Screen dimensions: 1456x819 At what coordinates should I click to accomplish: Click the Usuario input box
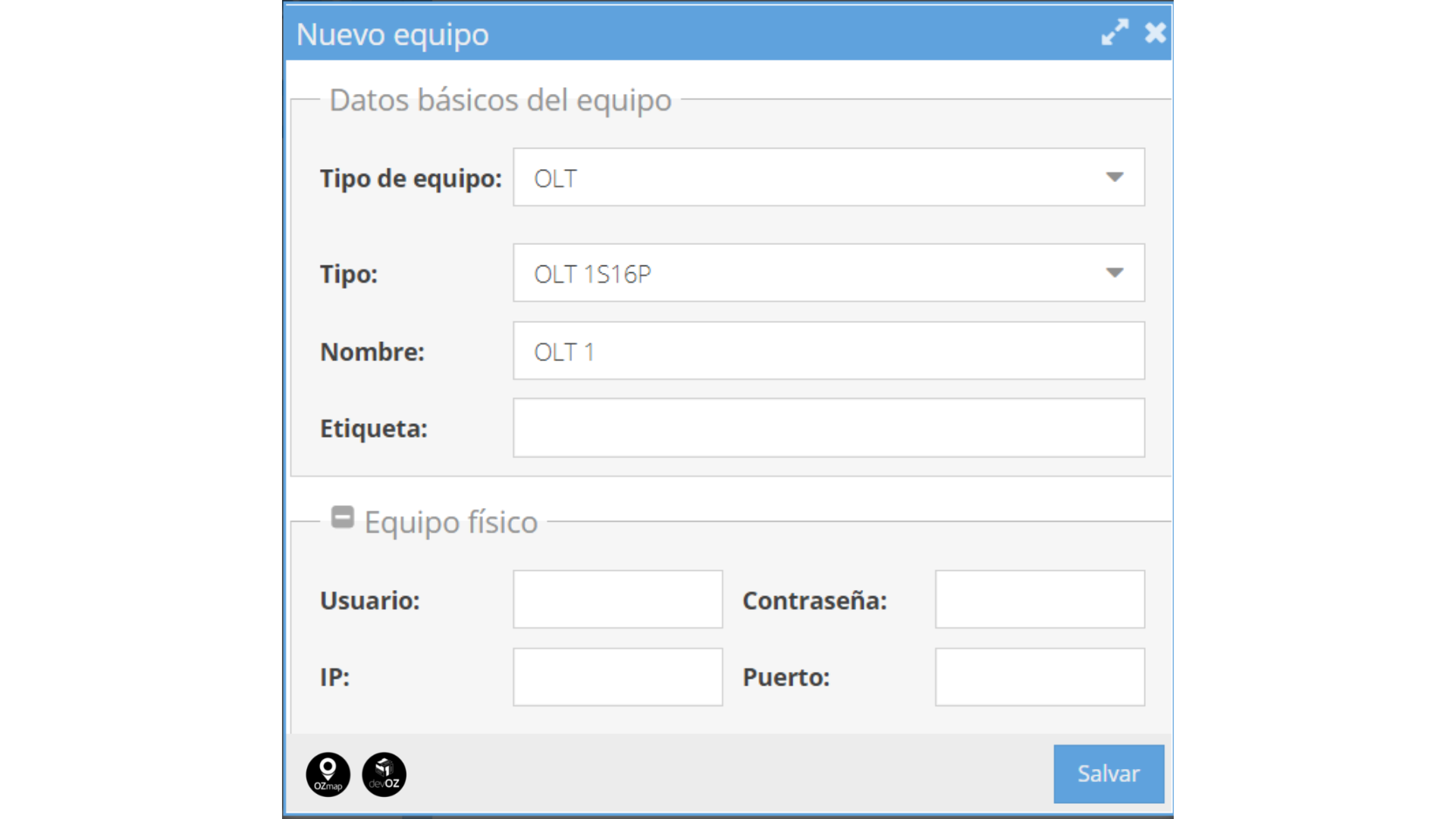tap(617, 600)
